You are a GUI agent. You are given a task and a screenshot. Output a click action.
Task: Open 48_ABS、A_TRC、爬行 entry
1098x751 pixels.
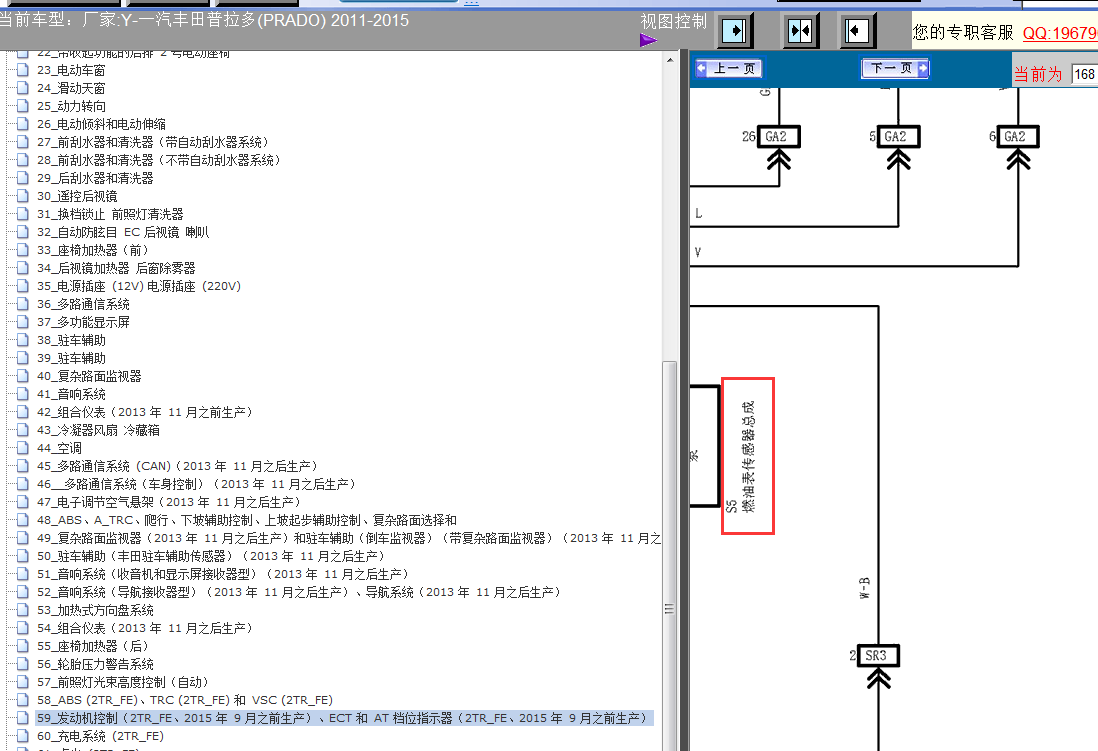(x=247, y=520)
